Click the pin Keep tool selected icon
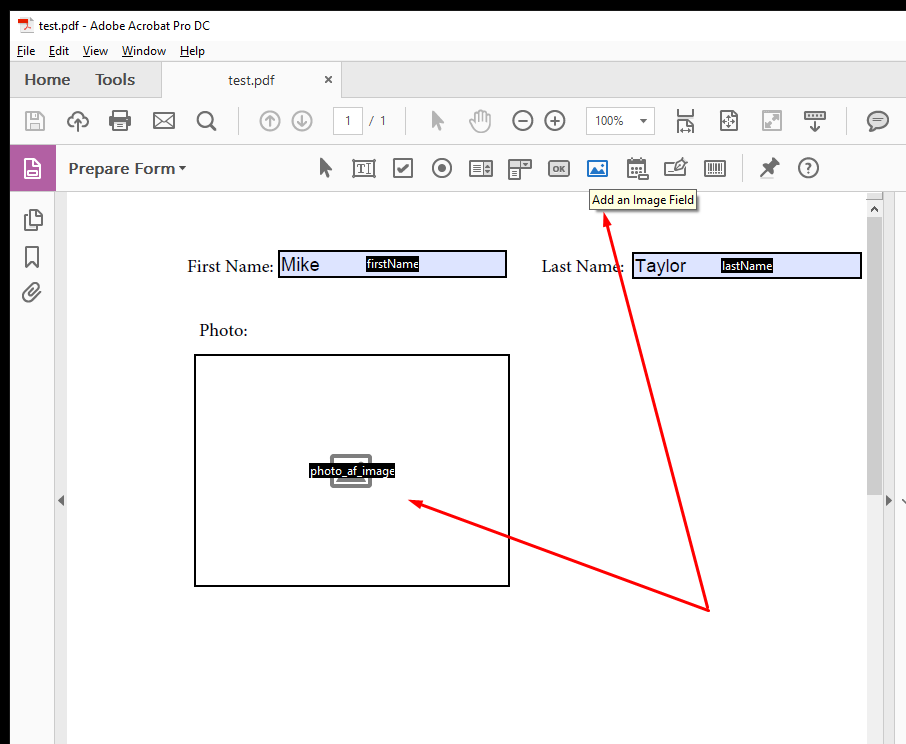The width and height of the screenshot is (906, 744). [x=769, y=169]
